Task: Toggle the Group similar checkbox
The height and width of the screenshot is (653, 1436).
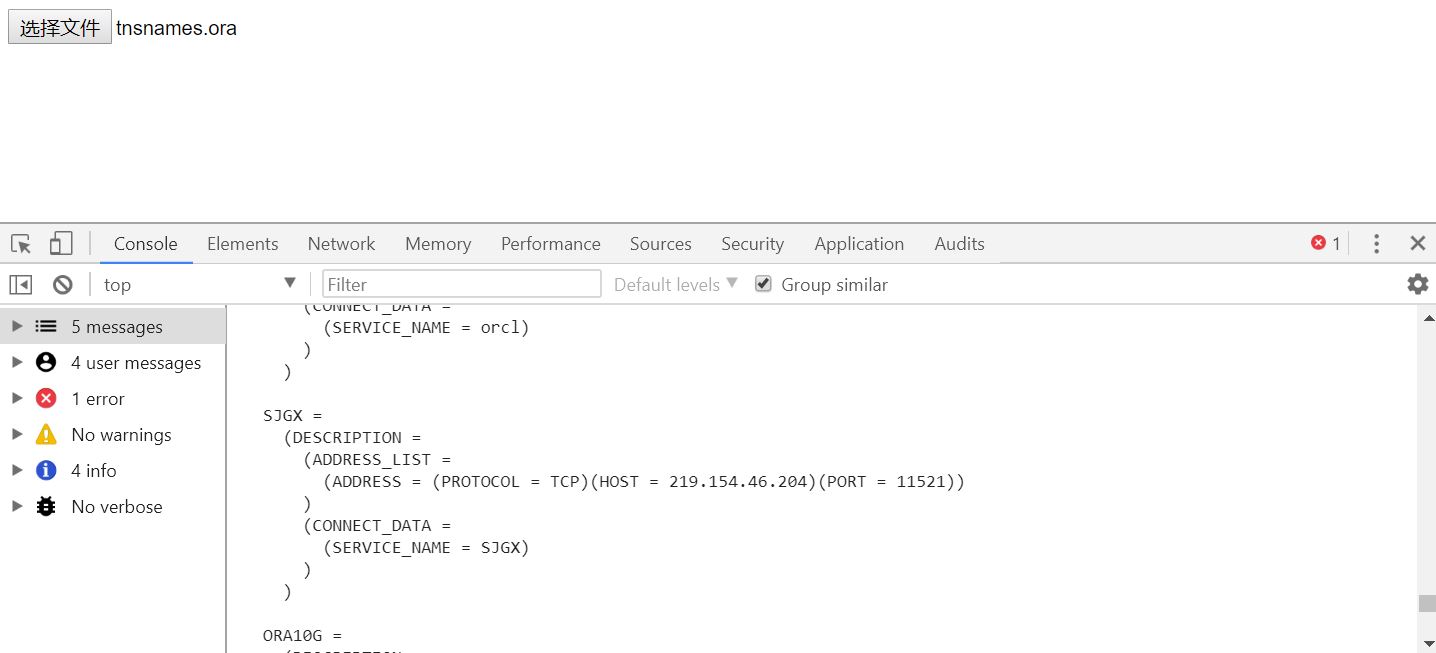Action: (764, 284)
